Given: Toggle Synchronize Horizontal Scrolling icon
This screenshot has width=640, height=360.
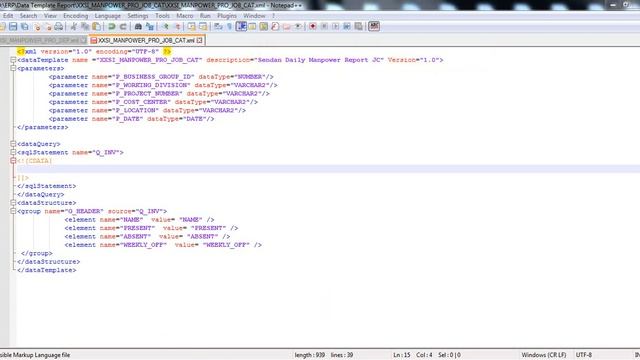Looking at the screenshot, I should tap(203, 27).
